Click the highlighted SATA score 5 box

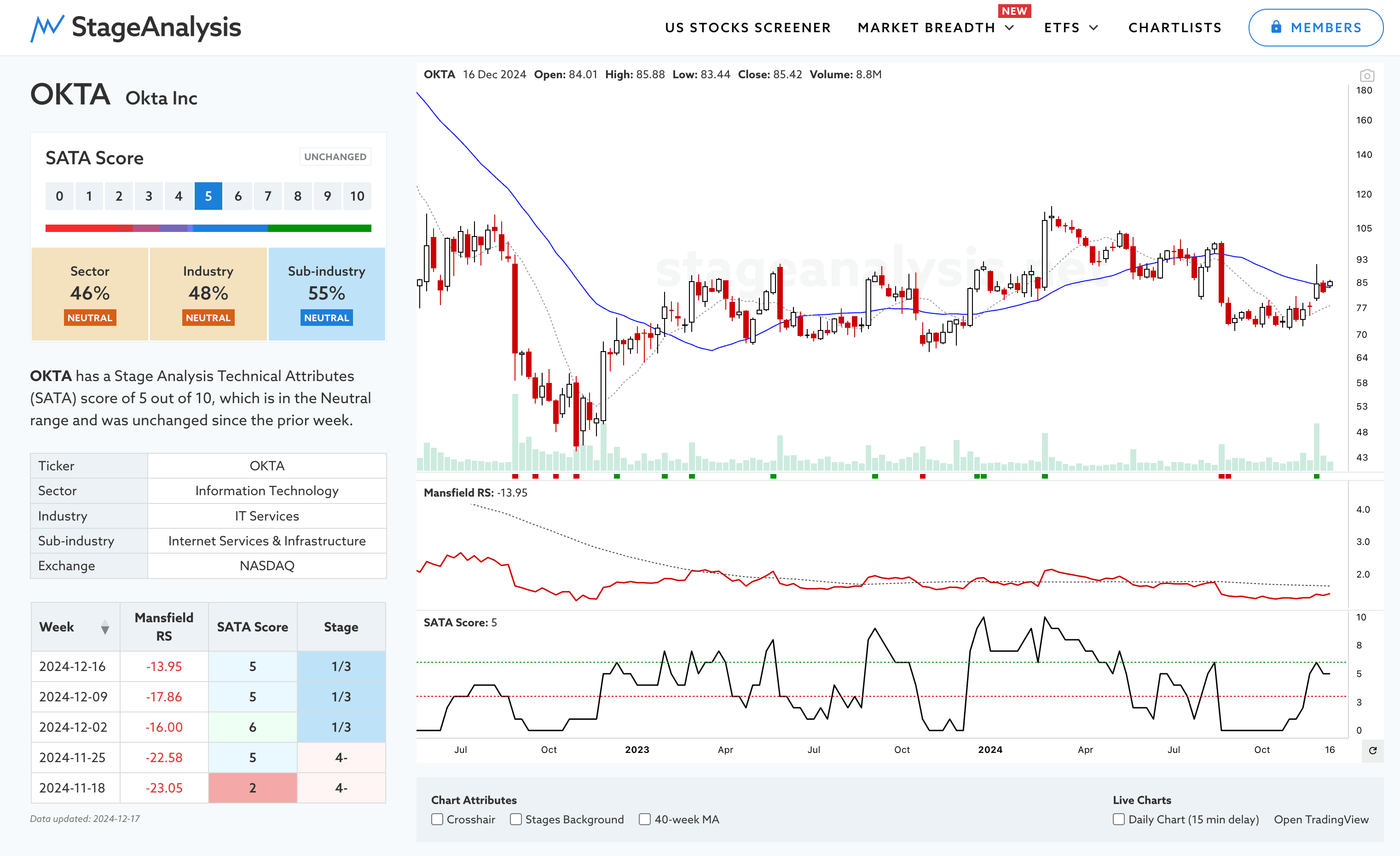(x=208, y=196)
